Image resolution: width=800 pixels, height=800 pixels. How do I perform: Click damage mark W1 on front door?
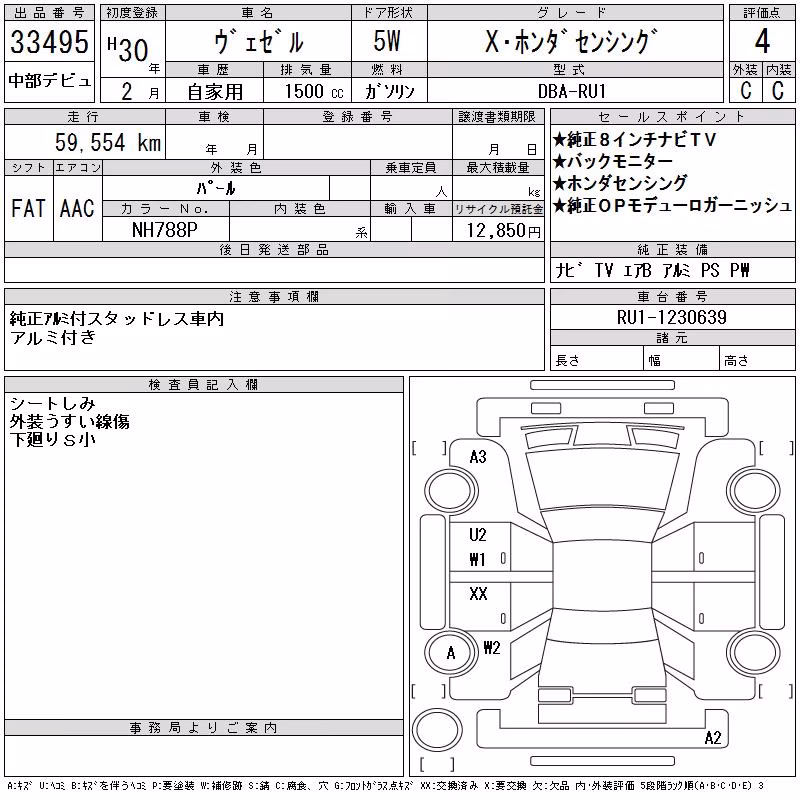478,560
